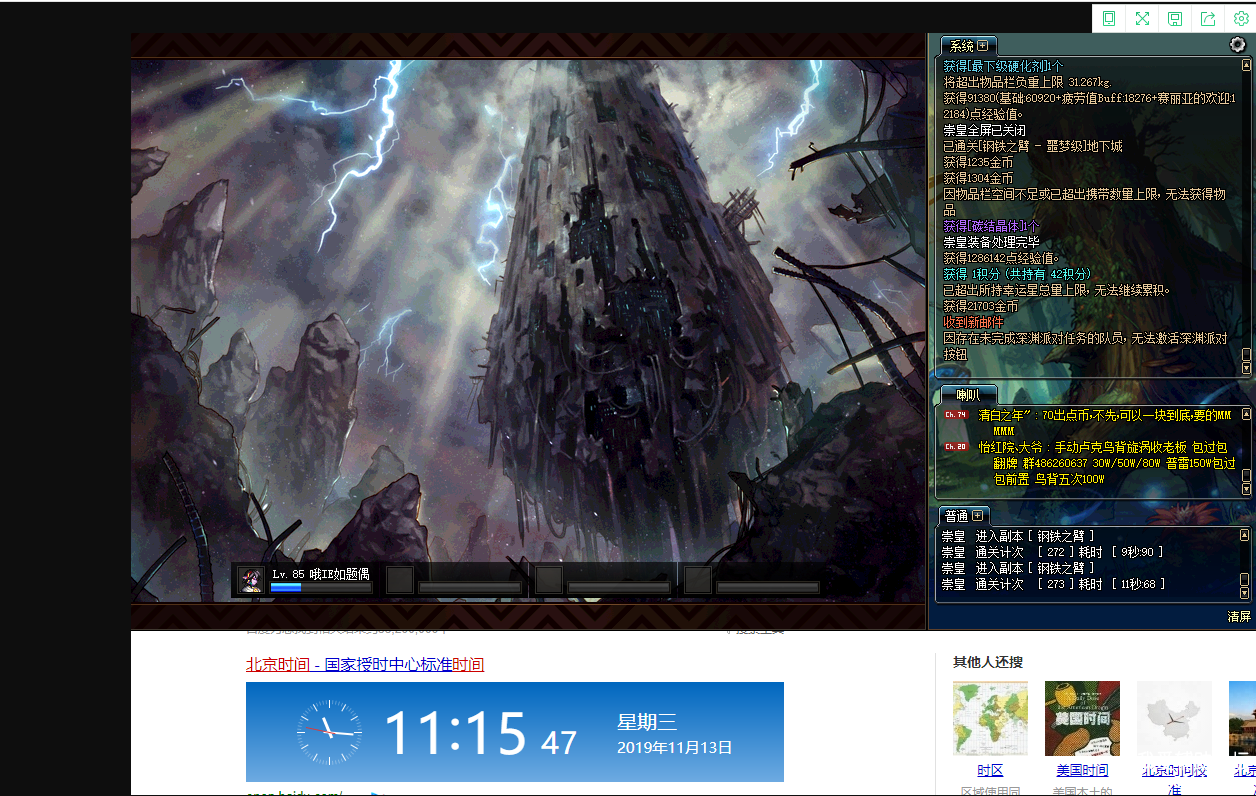Select the 普通 chat tab
1256x796 pixels.
(957, 516)
